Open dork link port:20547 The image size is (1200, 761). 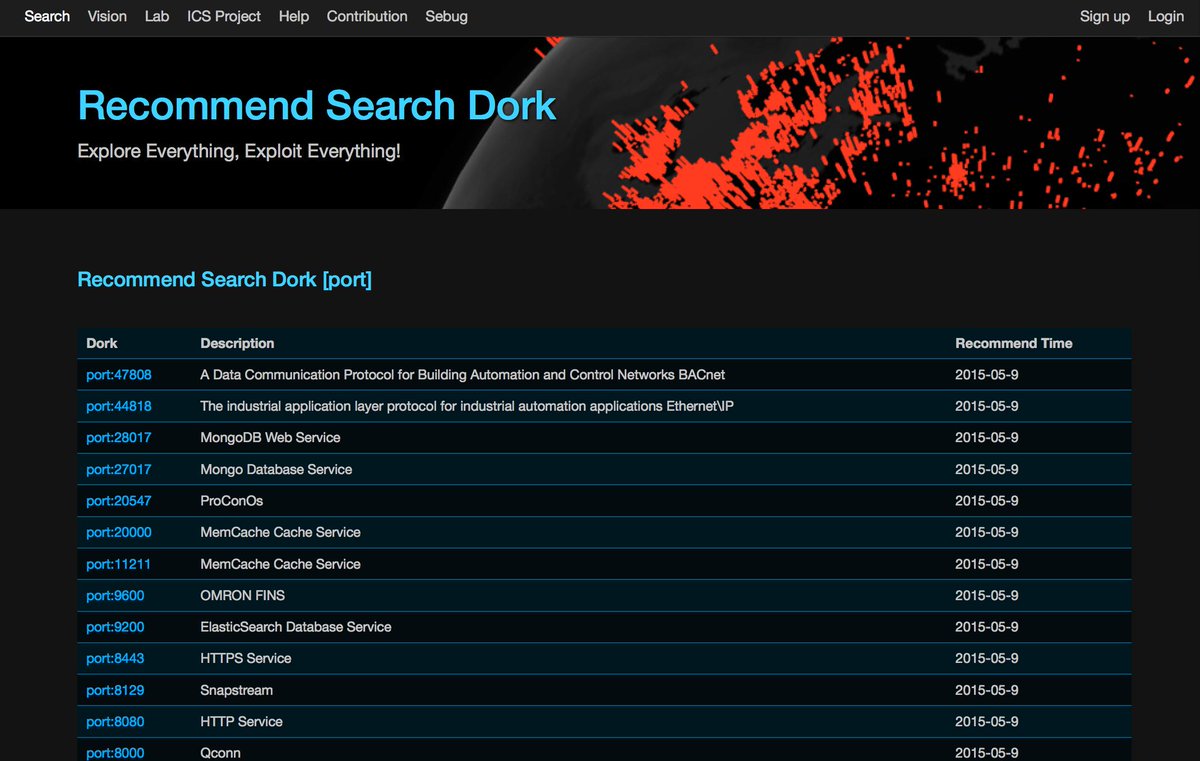pyautogui.click(x=119, y=501)
